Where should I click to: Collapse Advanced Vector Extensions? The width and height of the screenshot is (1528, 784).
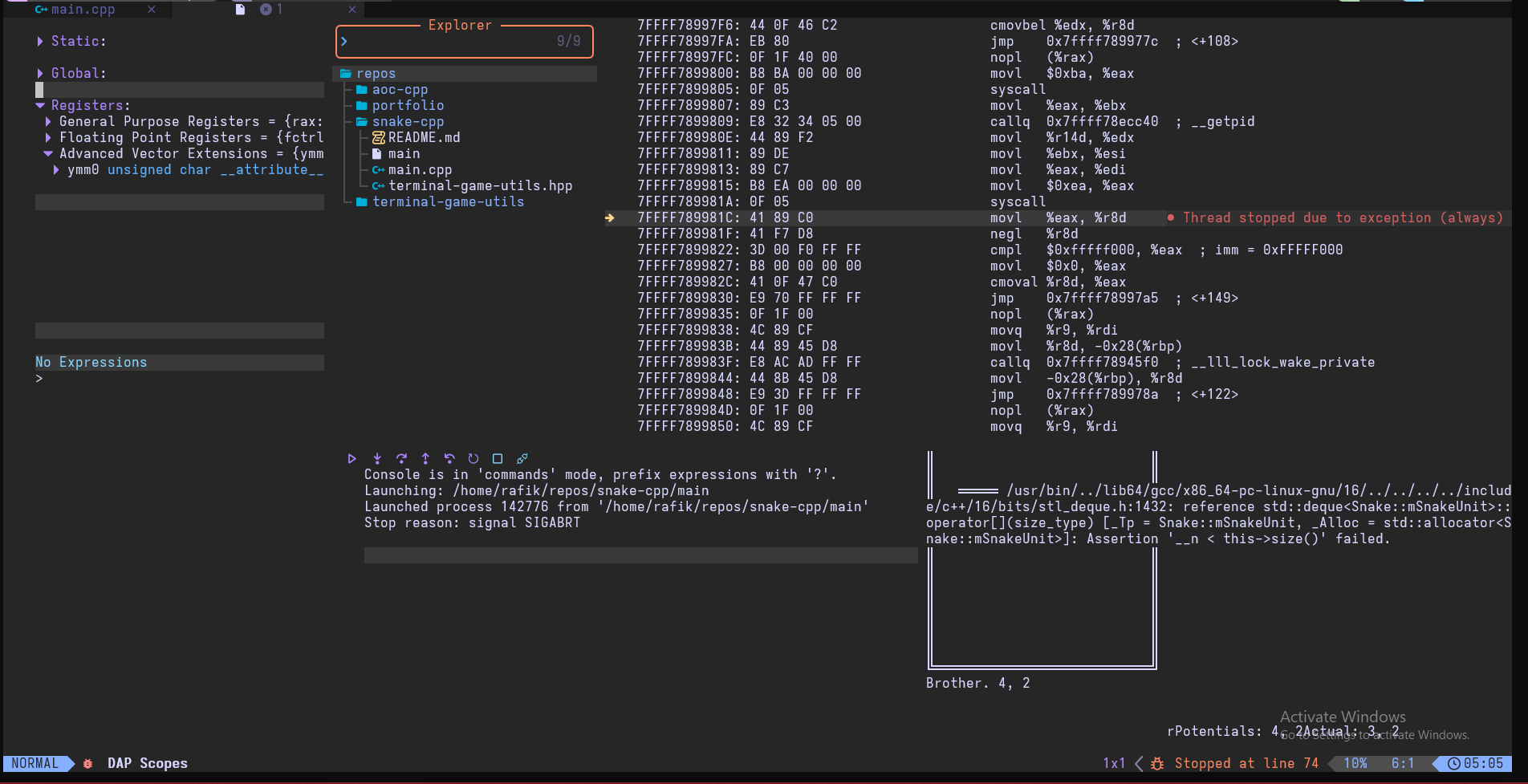pos(48,153)
